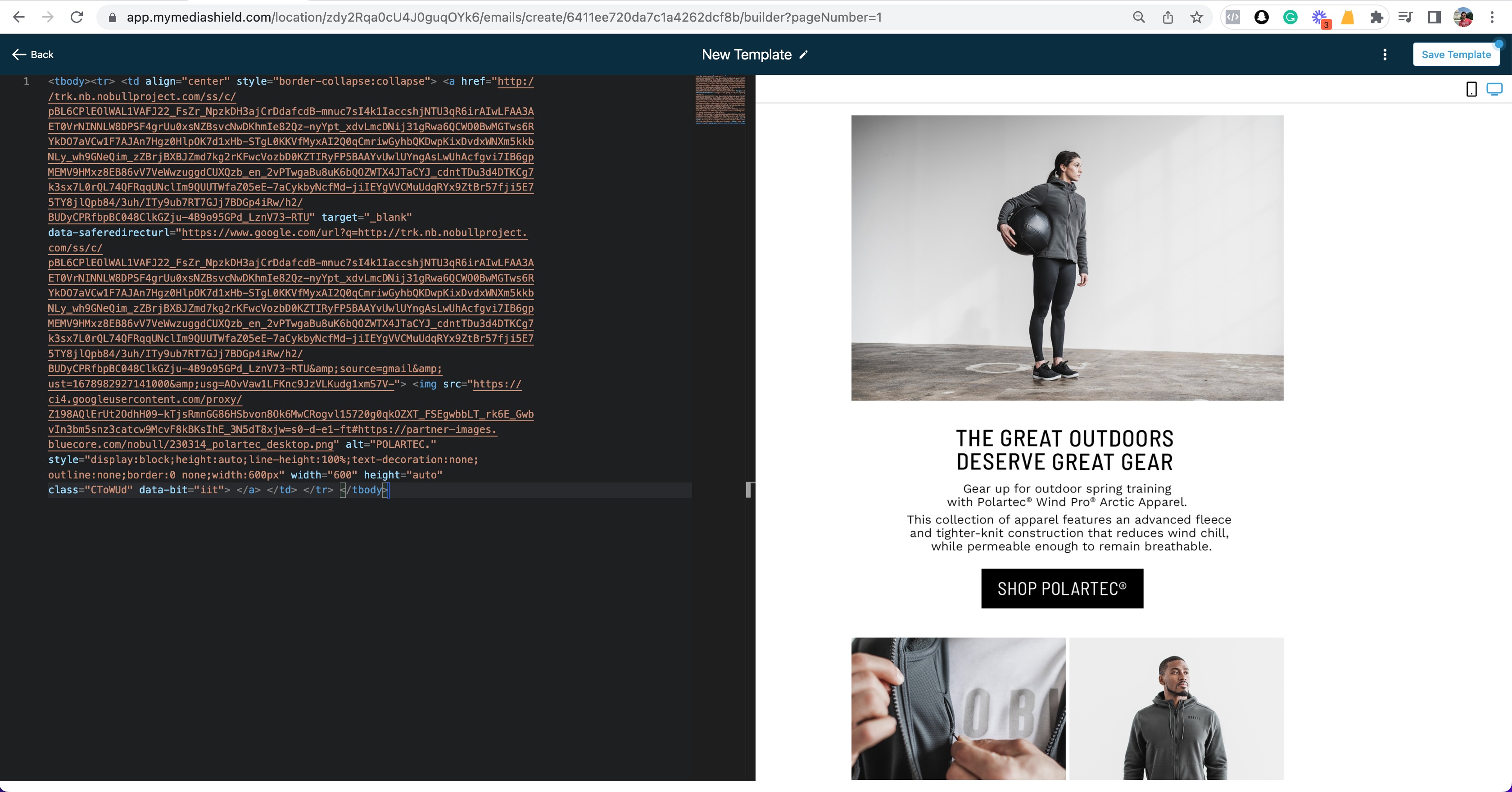Open the media control playlist icon
Image resolution: width=1512 pixels, height=792 pixels.
[x=1405, y=17]
